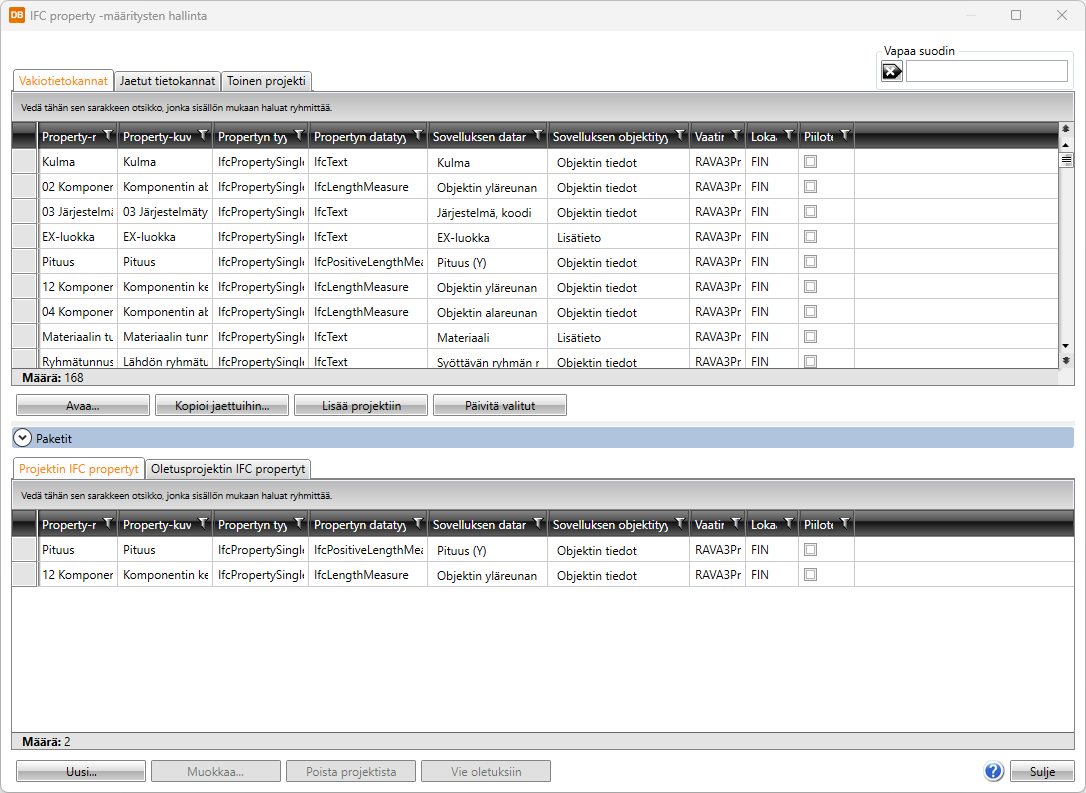
Task: Click filter icon on top grid's Property-nimi column
Action: tap(107, 135)
